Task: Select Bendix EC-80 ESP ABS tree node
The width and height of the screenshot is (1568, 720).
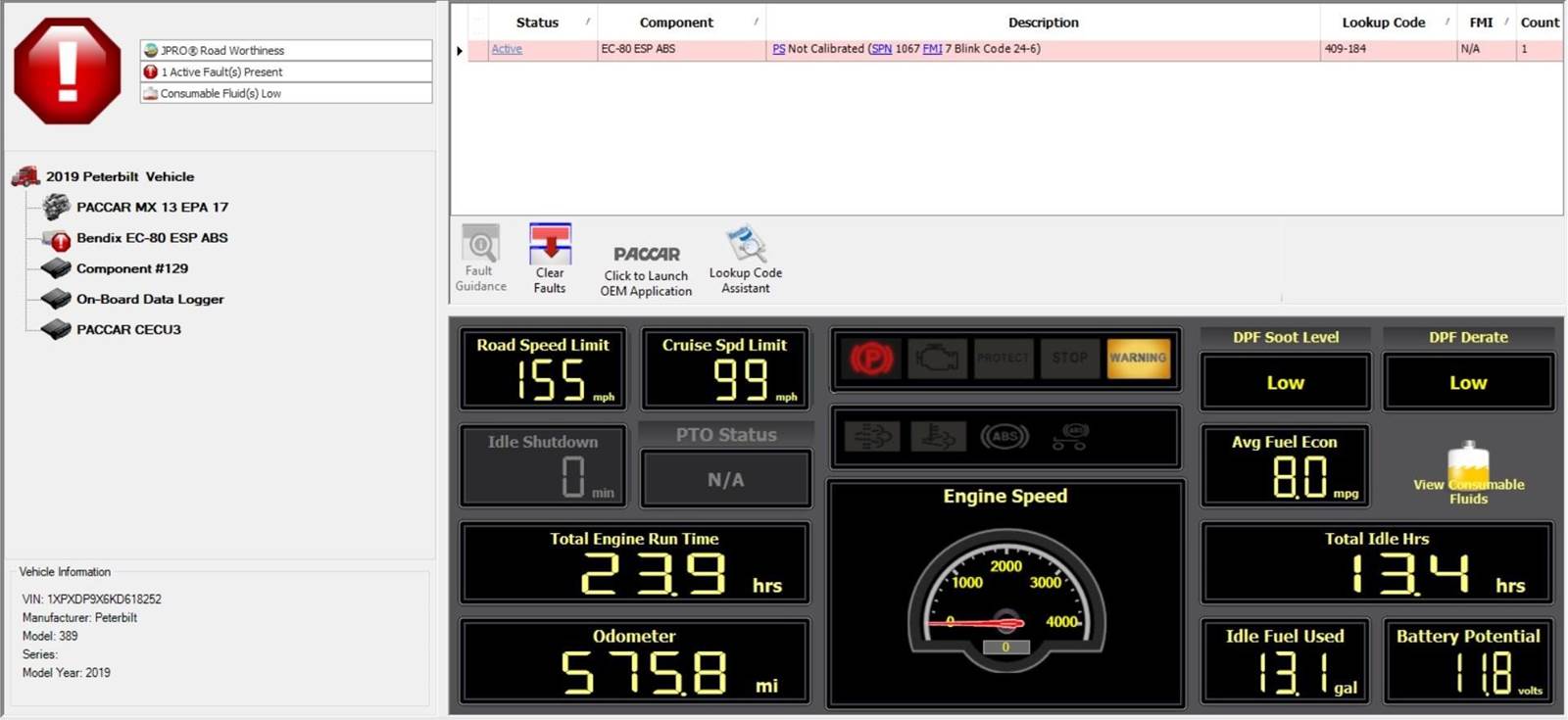Action: coord(152,238)
